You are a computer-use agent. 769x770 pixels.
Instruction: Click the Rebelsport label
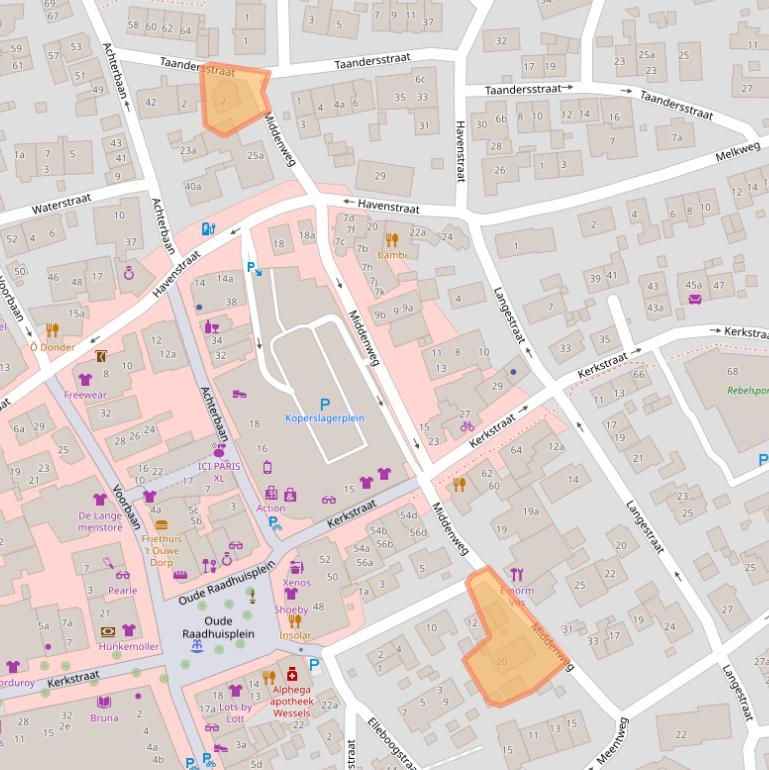point(748,390)
